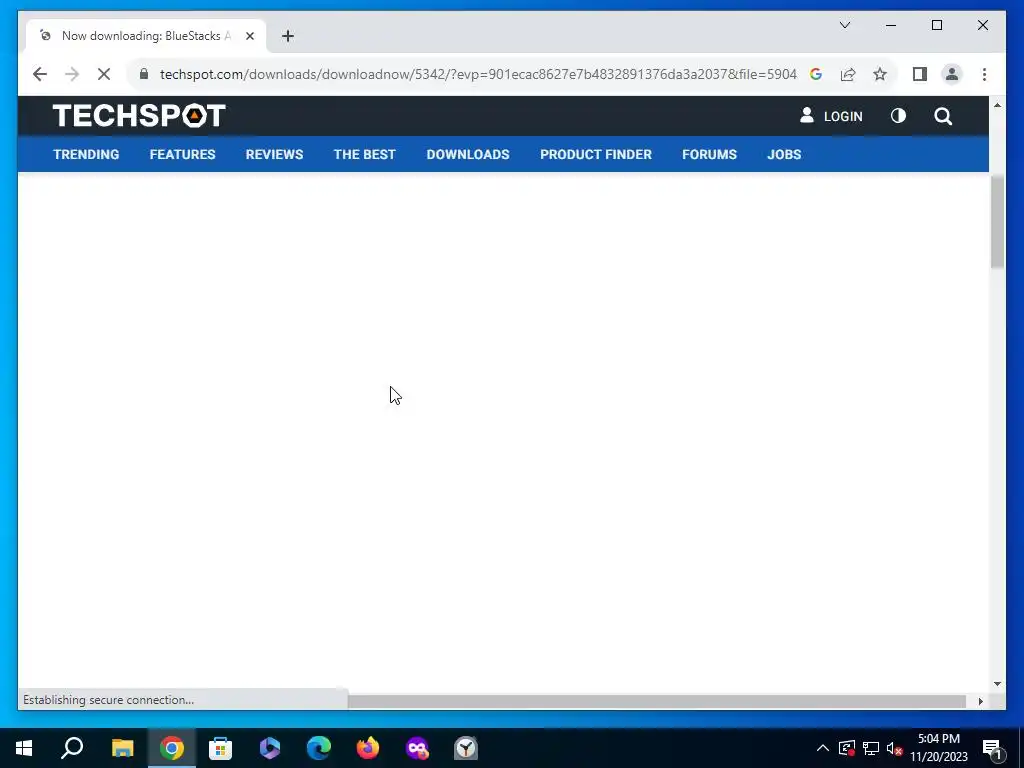Open TechSpot search magnifier
This screenshot has width=1024, height=768.
point(942,116)
